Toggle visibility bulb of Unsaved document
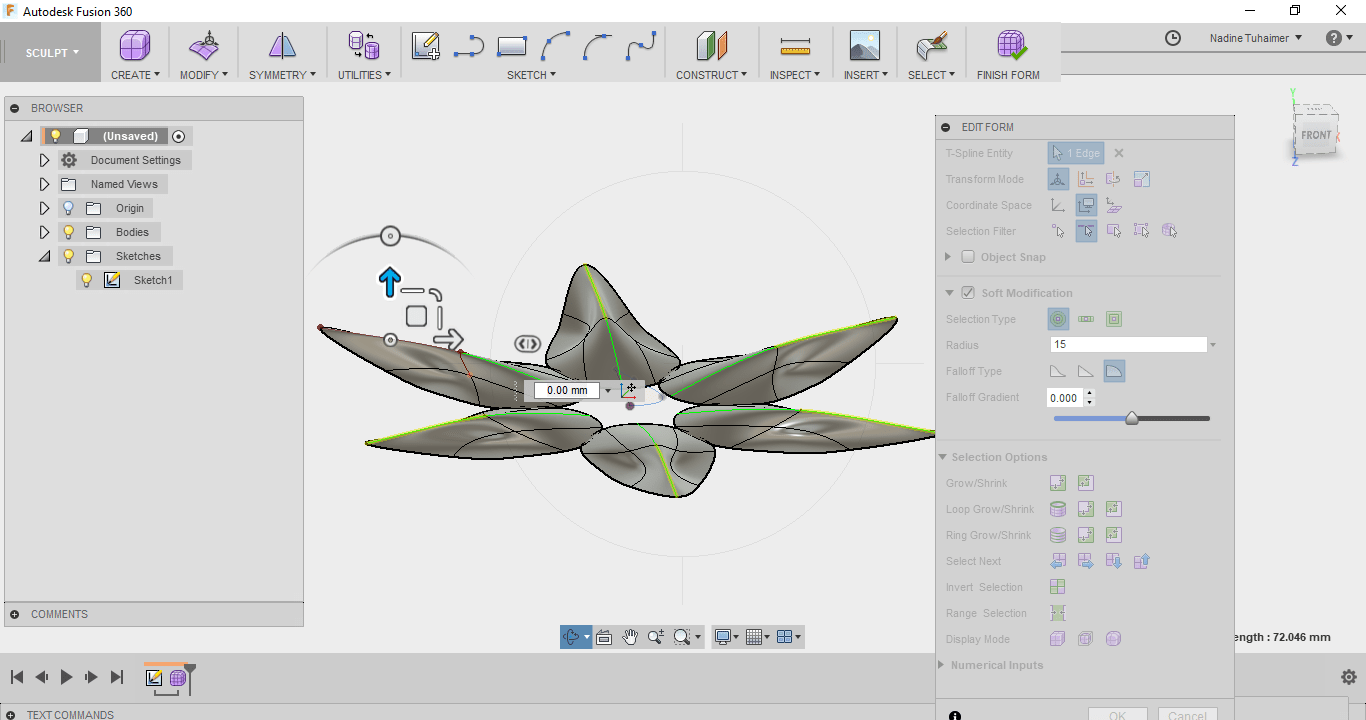This screenshot has width=1366, height=720. click(x=56, y=136)
